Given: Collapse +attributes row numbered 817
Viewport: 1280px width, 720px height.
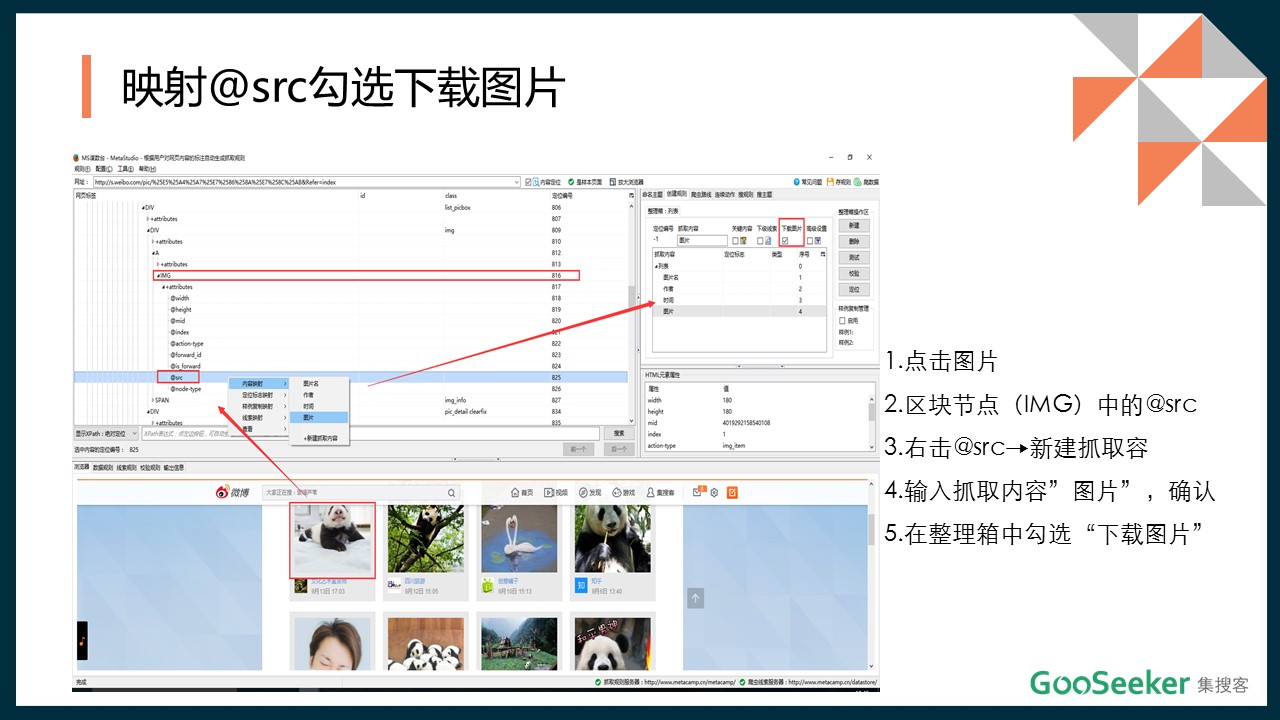Looking at the screenshot, I should point(164,286).
